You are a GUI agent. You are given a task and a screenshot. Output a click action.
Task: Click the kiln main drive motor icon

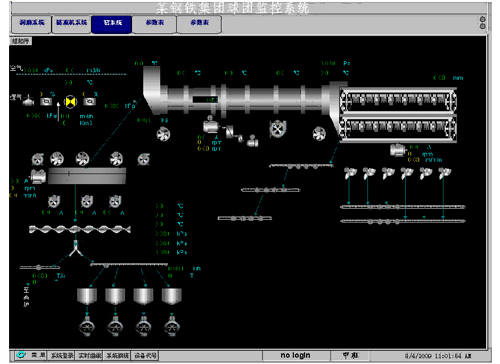click(211, 126)
